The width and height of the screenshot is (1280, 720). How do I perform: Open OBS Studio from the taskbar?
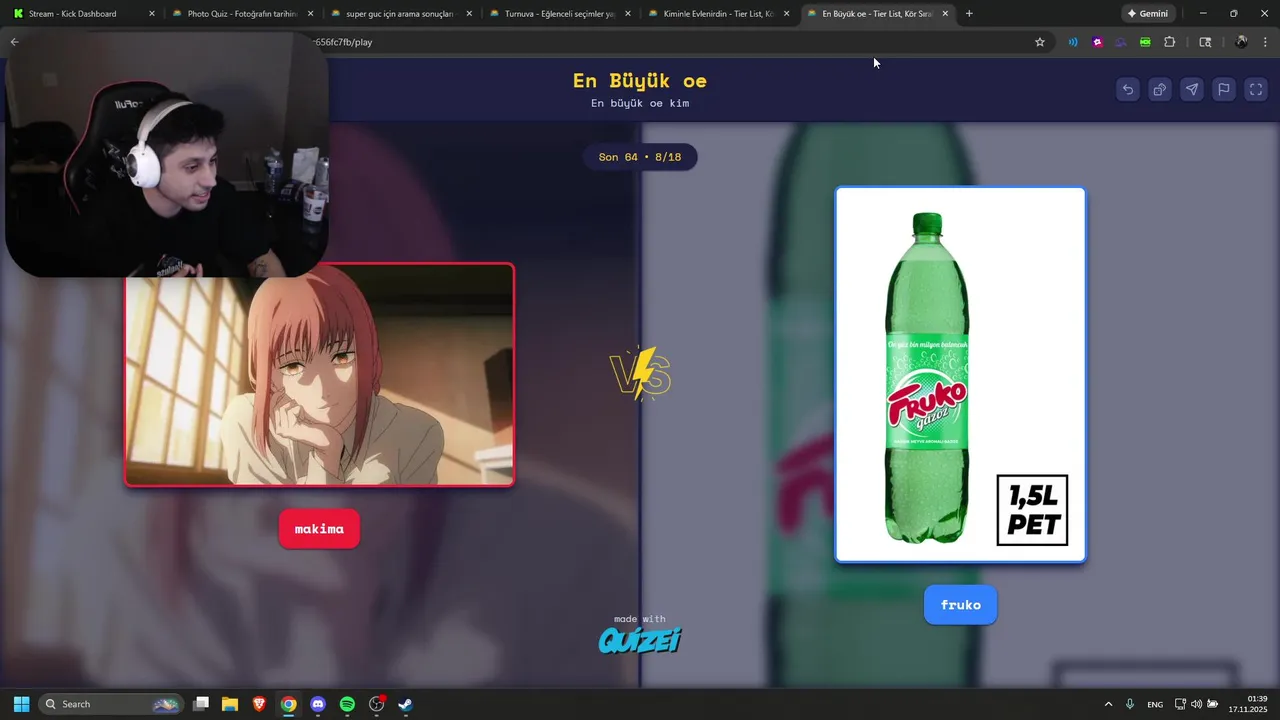(x=377, y=704)
